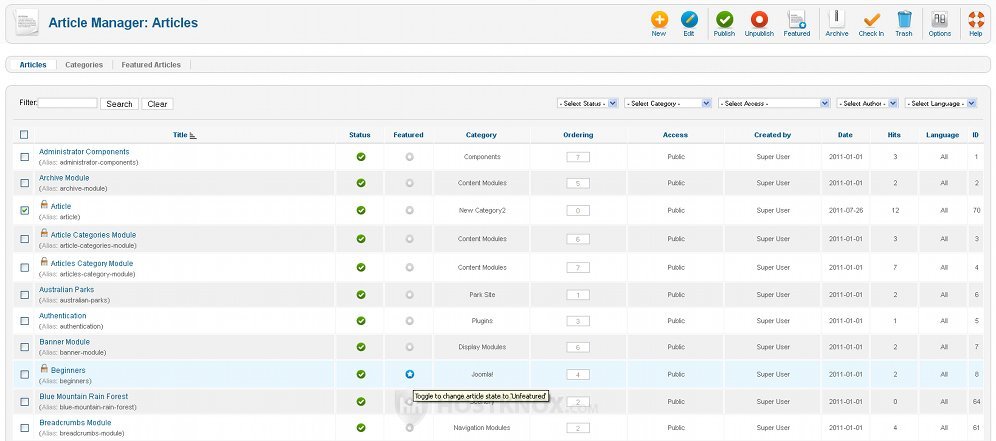Open the Select Status dropdown
The height and width of the screenshot is (441, 996).
(587, 103)
